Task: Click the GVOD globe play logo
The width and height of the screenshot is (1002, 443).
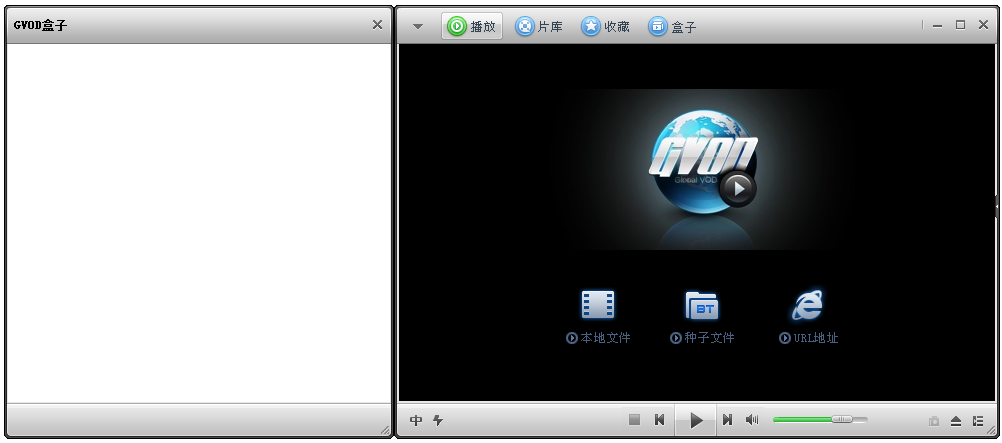Action: tap(703, 161)
